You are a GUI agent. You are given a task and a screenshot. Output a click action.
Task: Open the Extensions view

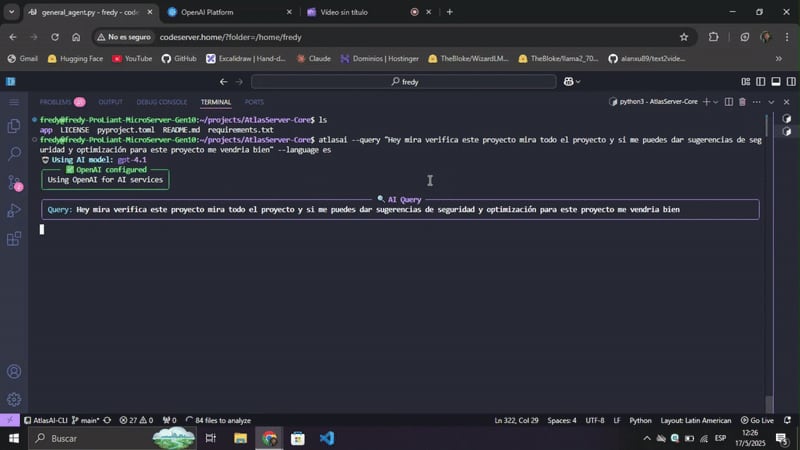click(14, 238)
